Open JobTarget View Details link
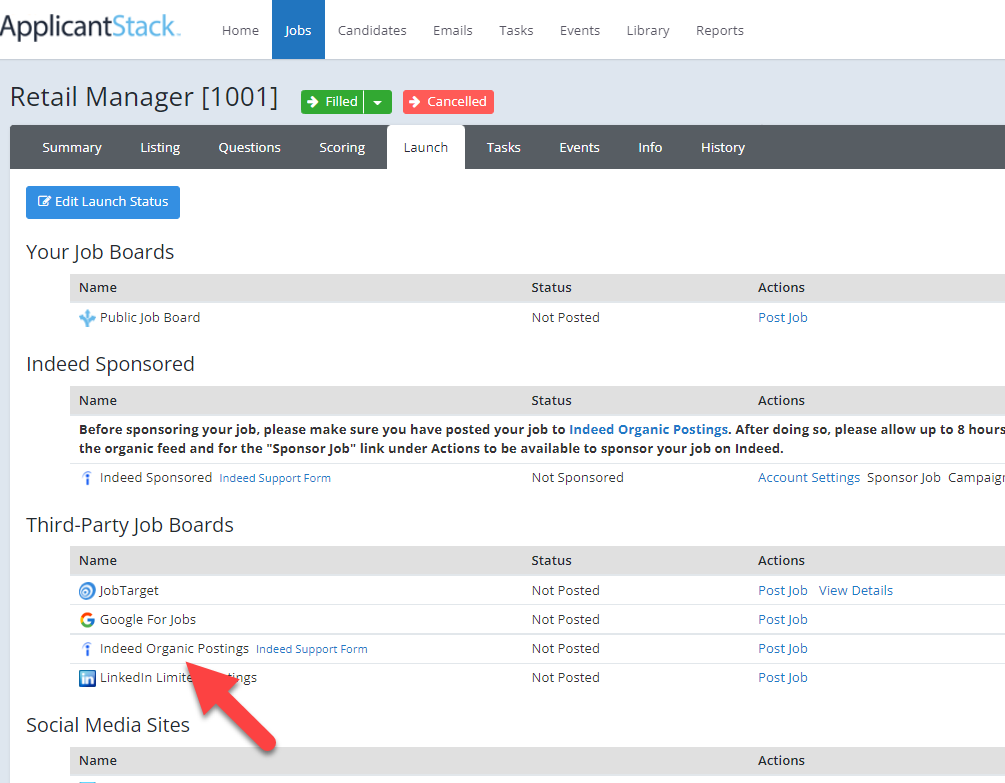The height and width of the screenshot is (783, 1005). click(855, 591)
